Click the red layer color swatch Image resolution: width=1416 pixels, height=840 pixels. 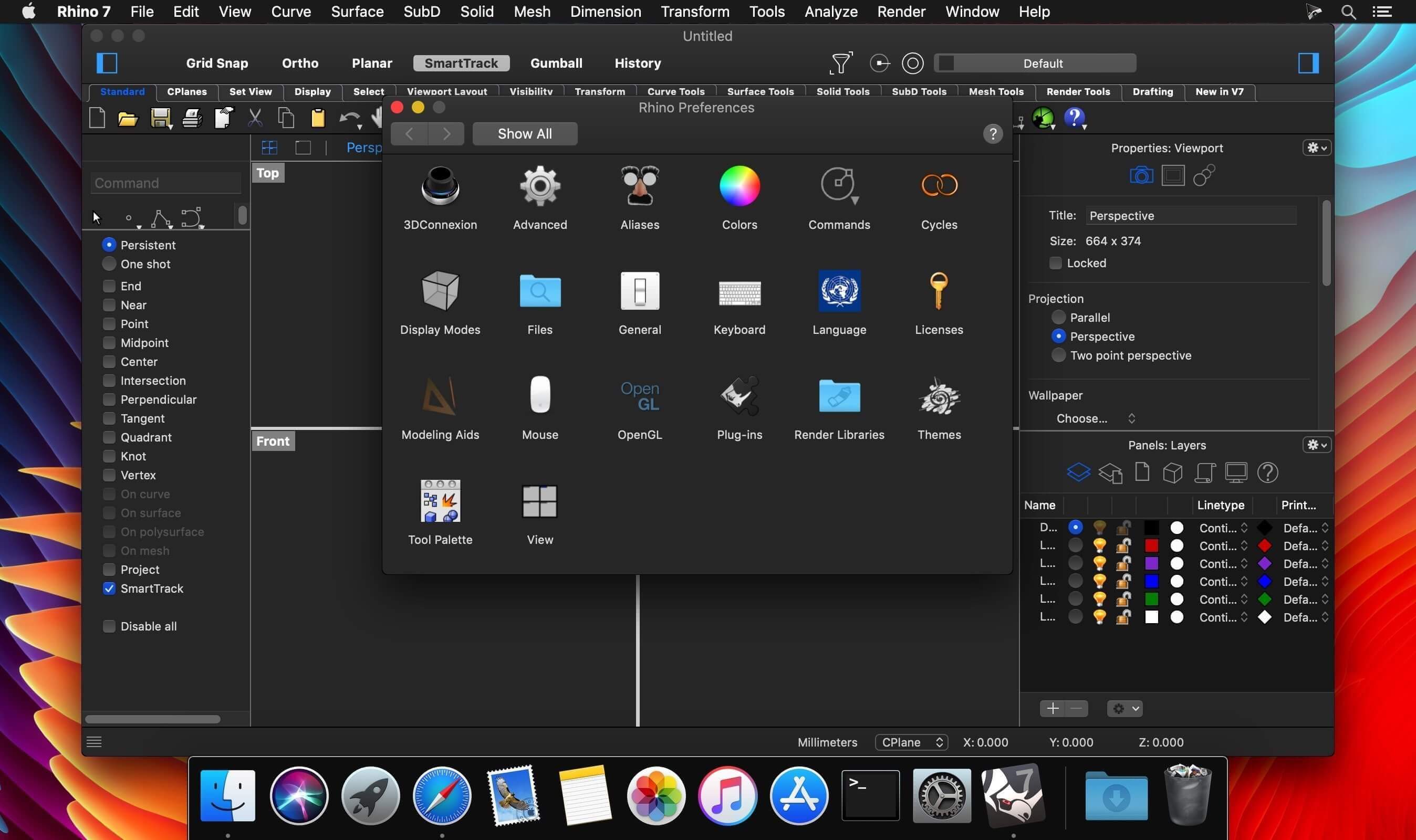(1151, 545)
